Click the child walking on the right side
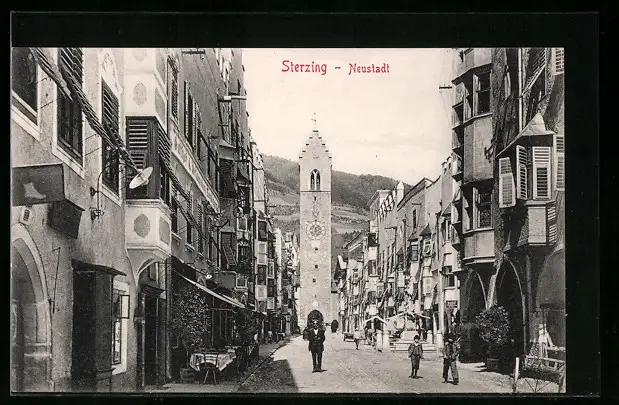 (x=415, y=356)
